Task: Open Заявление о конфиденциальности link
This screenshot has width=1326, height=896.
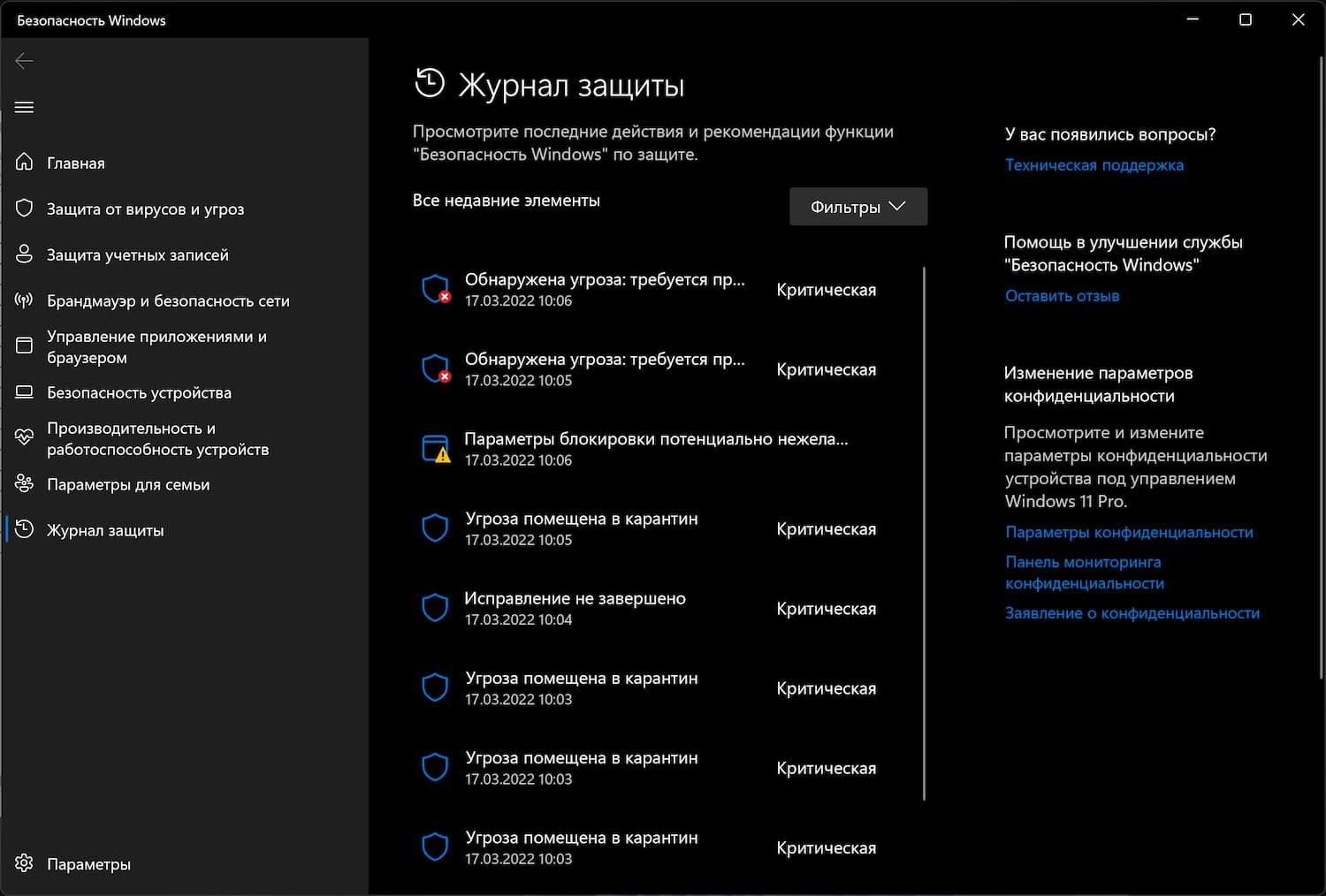Action: (1132, 613)
